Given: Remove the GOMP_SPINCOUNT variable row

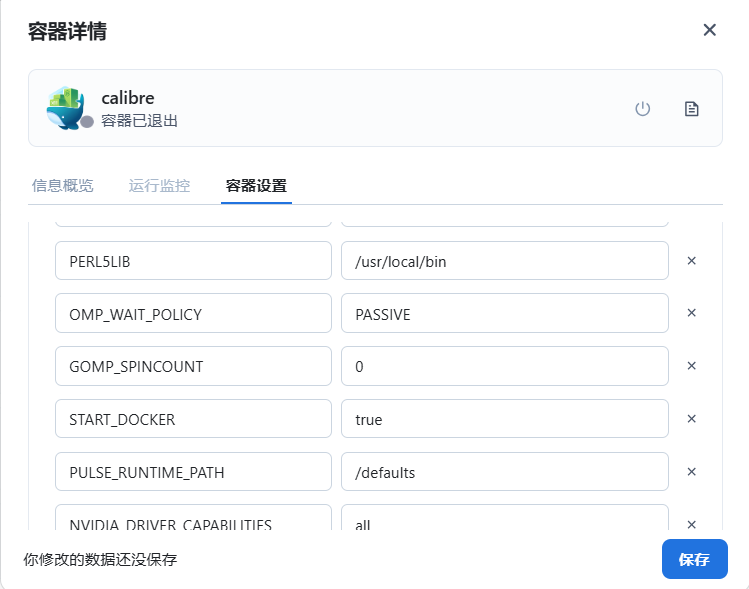Looking at the screenshot, I should tap(691, 366).
